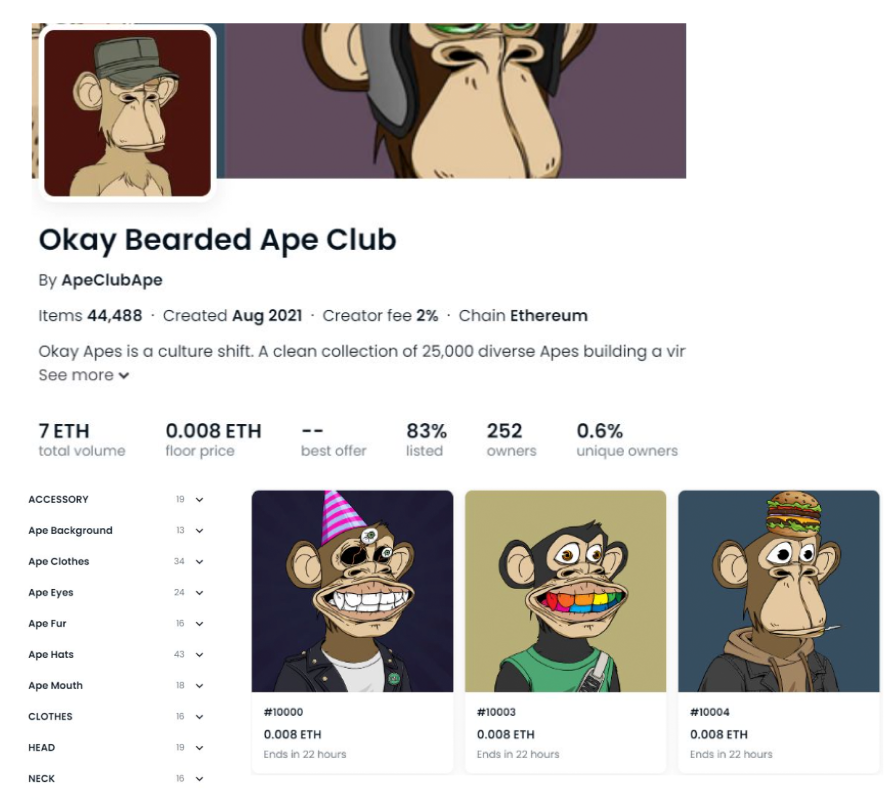This screenshot has width=891, height=800.
Task: Expand the CLOTHES filter chevron
Action: (200, 717)
